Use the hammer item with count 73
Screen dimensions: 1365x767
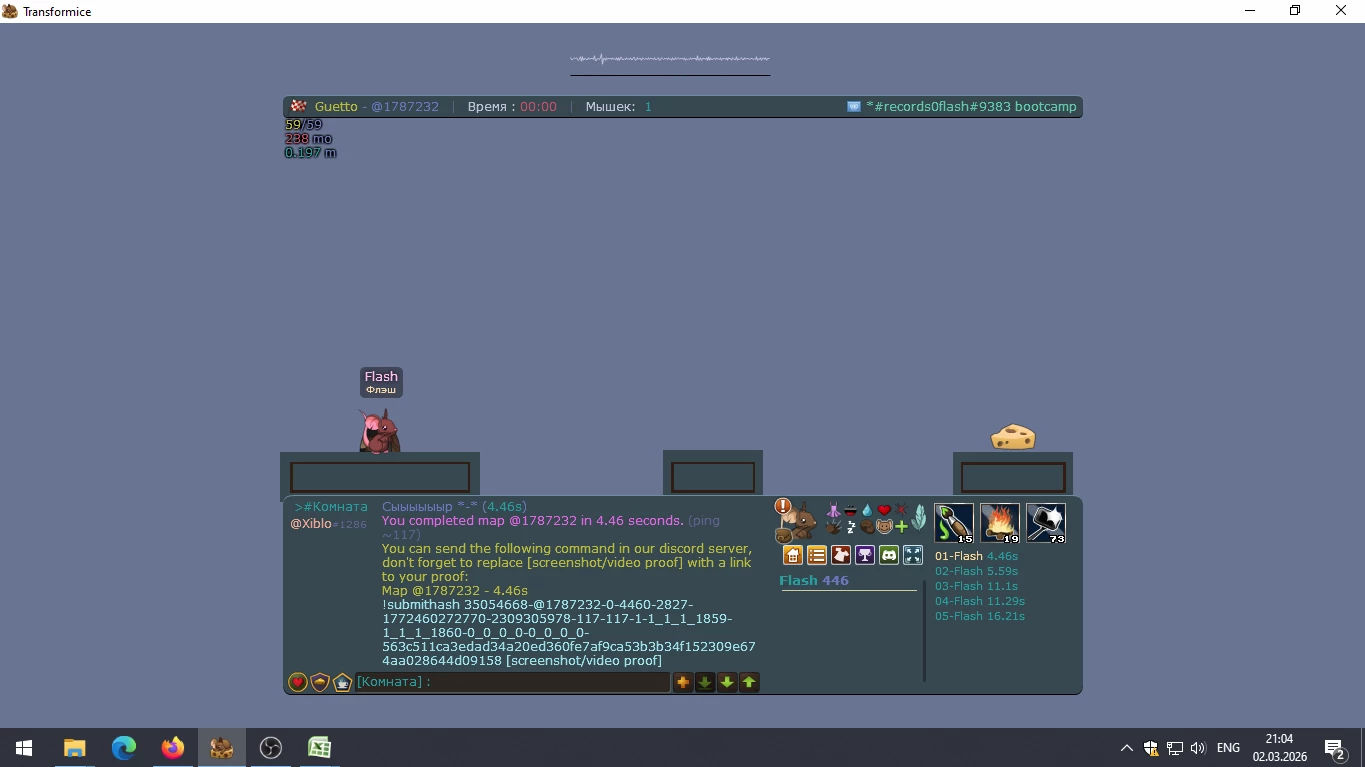click(x=1046, y=523)
